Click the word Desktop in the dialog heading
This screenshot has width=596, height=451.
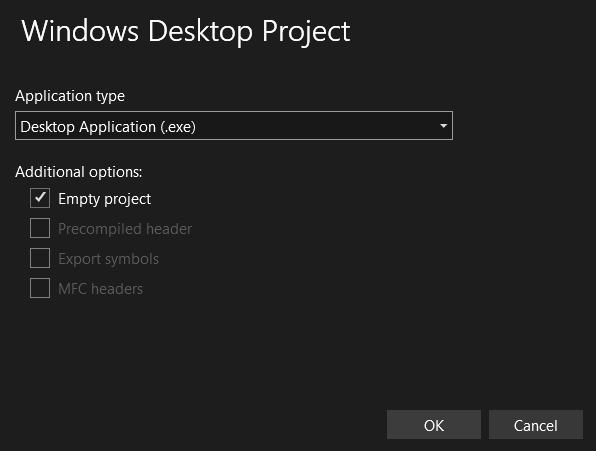(200, 31)
